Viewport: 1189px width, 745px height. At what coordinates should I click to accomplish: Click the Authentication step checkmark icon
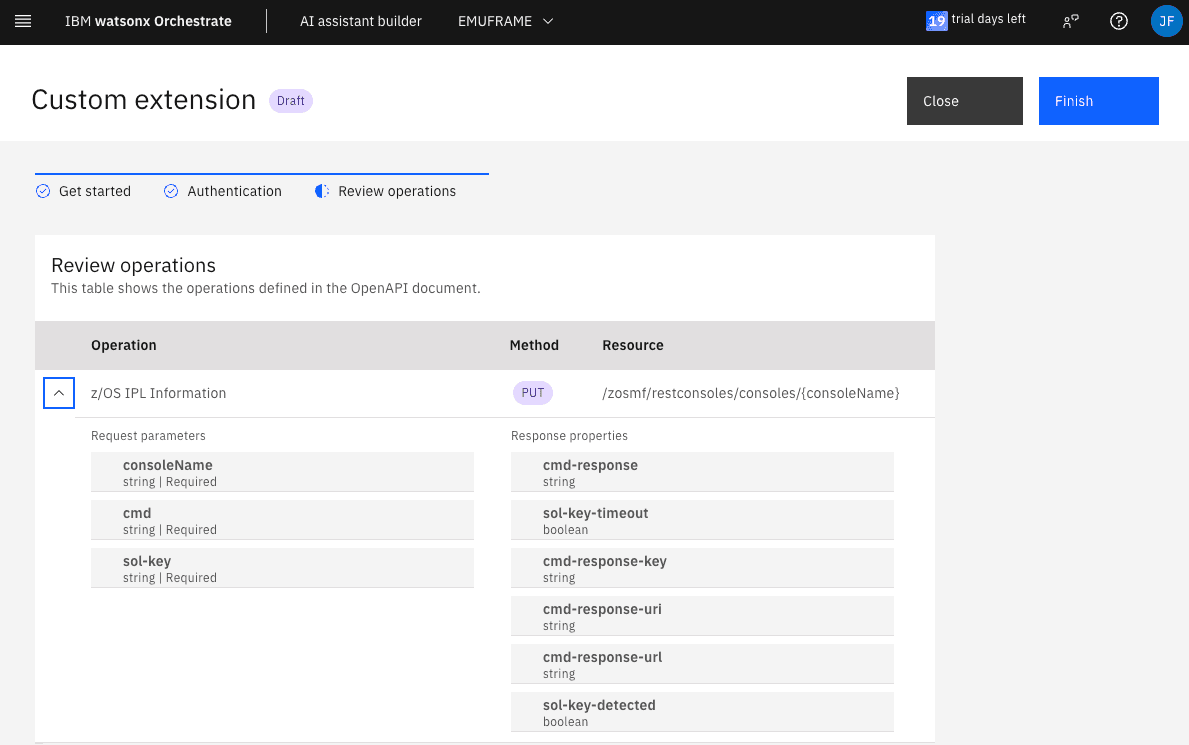(171, 191)
